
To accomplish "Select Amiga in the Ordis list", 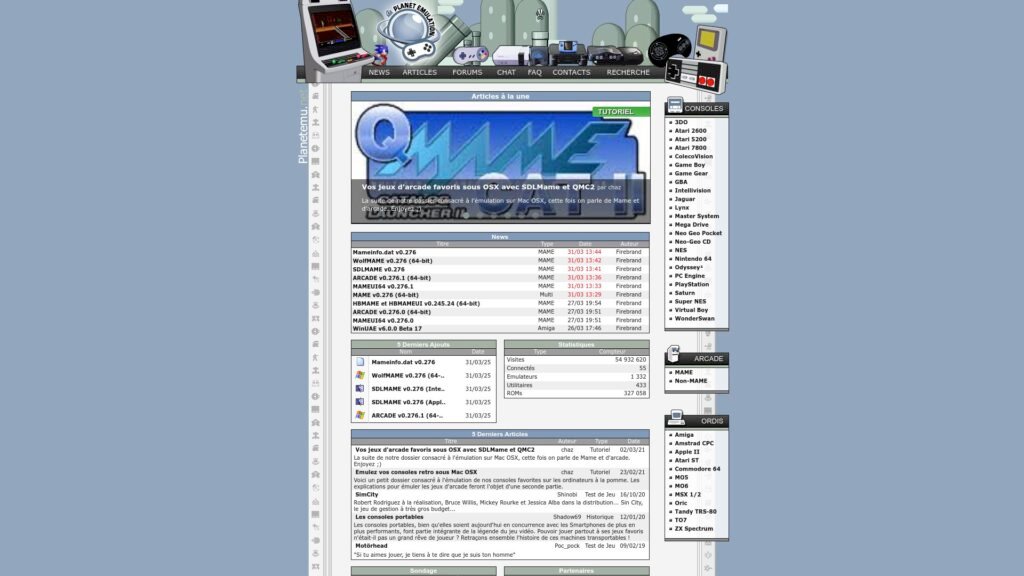I will coord(684,434).
